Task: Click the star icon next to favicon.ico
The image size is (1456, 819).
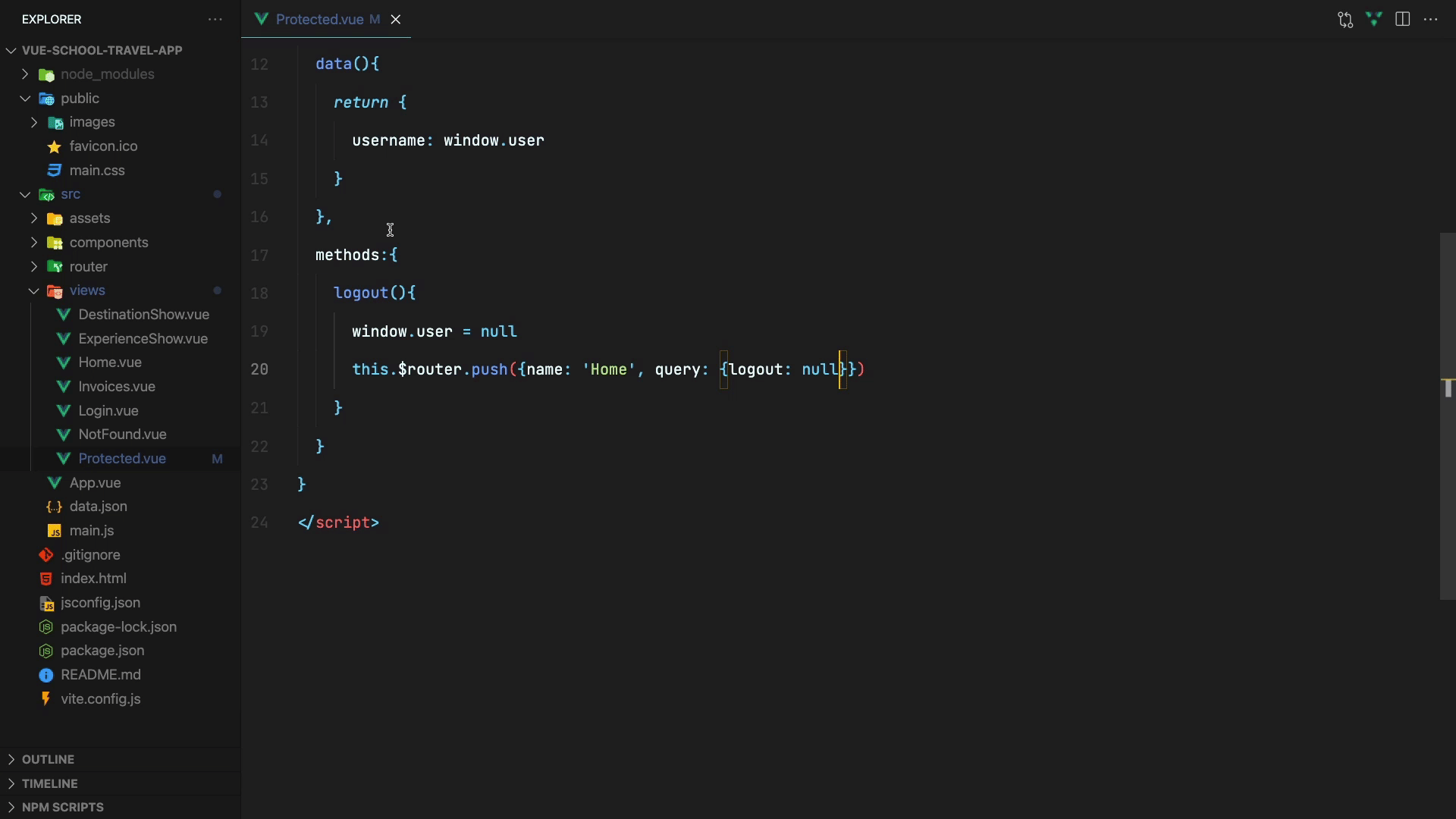Action: (55, 146)
